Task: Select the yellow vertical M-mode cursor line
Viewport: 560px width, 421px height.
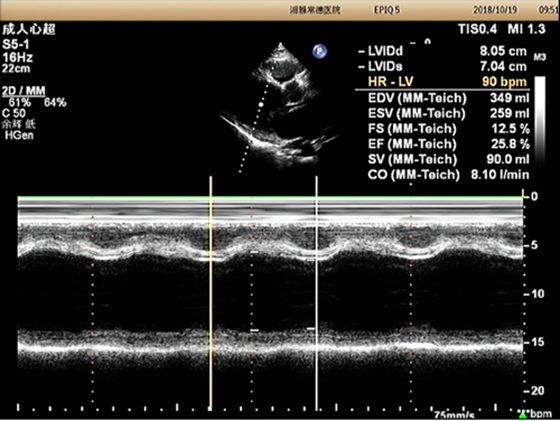Action: click(x=211, y=294)
